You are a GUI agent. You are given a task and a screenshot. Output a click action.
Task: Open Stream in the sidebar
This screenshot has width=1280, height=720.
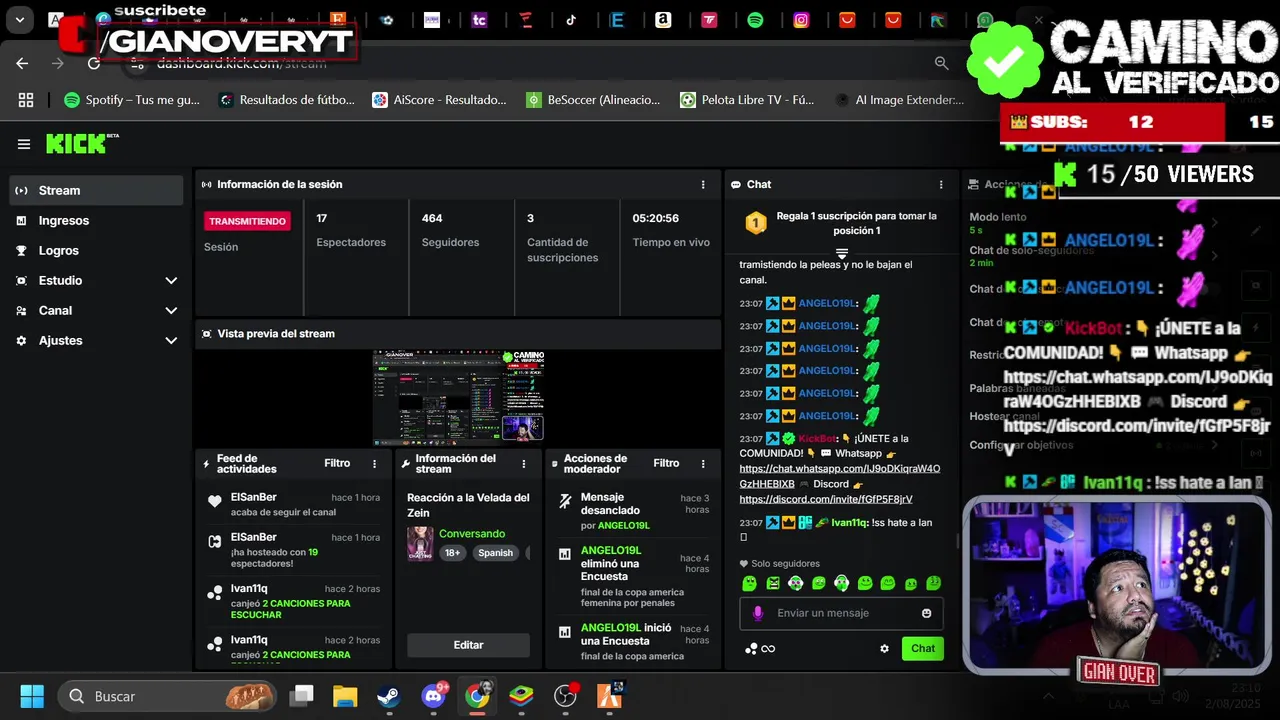point(96,190)
